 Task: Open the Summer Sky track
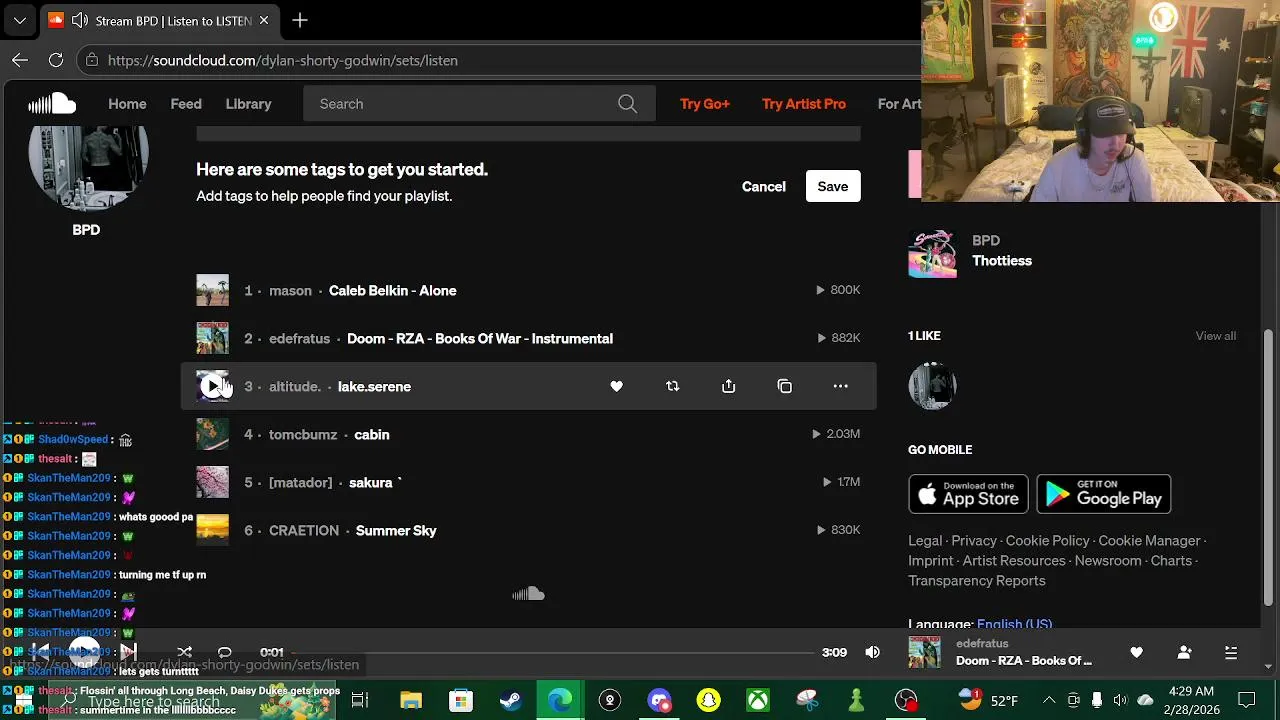coord(396,530)
